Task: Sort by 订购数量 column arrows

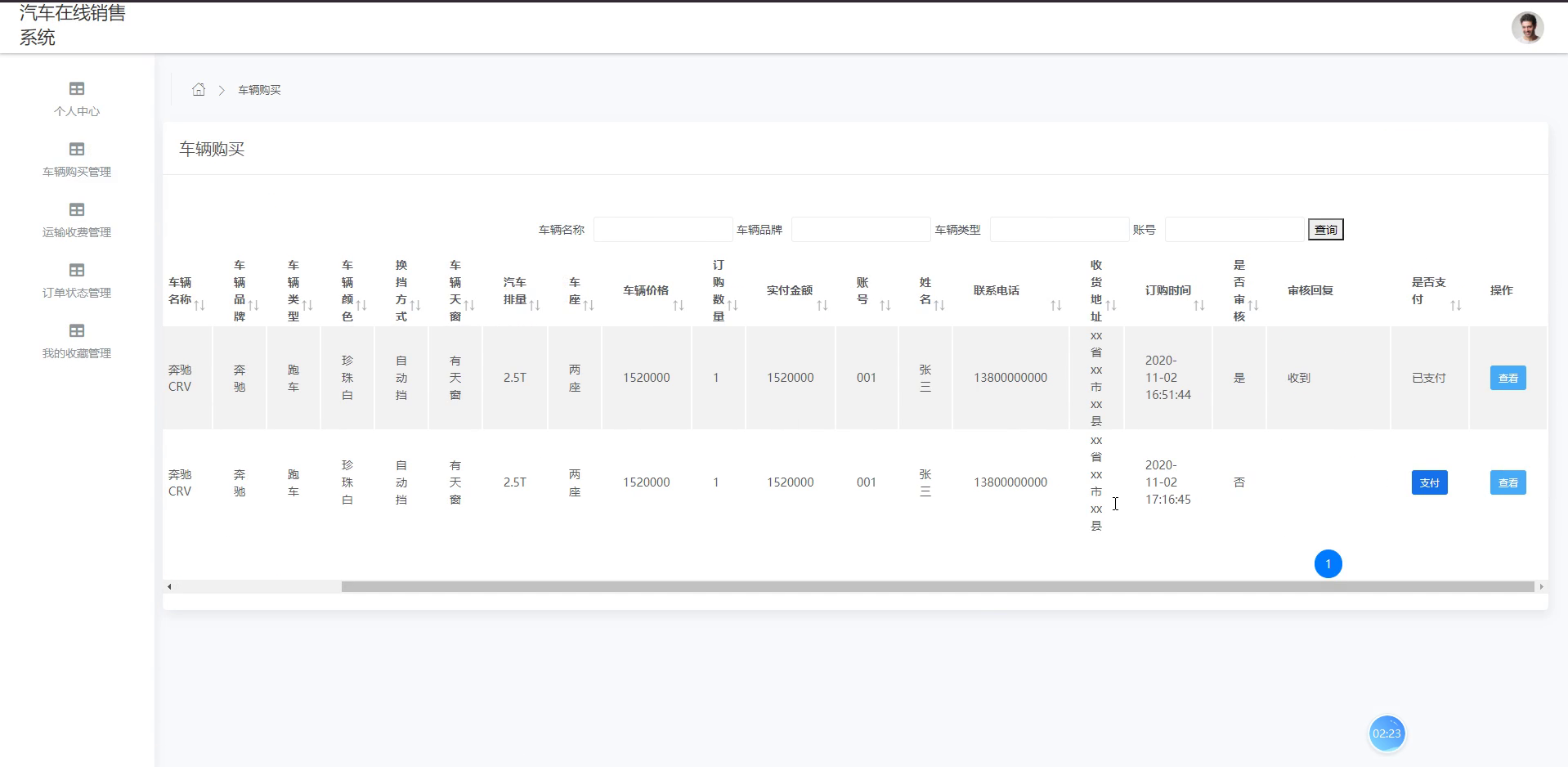Action: pyautogui.click(x=732, y=305)
